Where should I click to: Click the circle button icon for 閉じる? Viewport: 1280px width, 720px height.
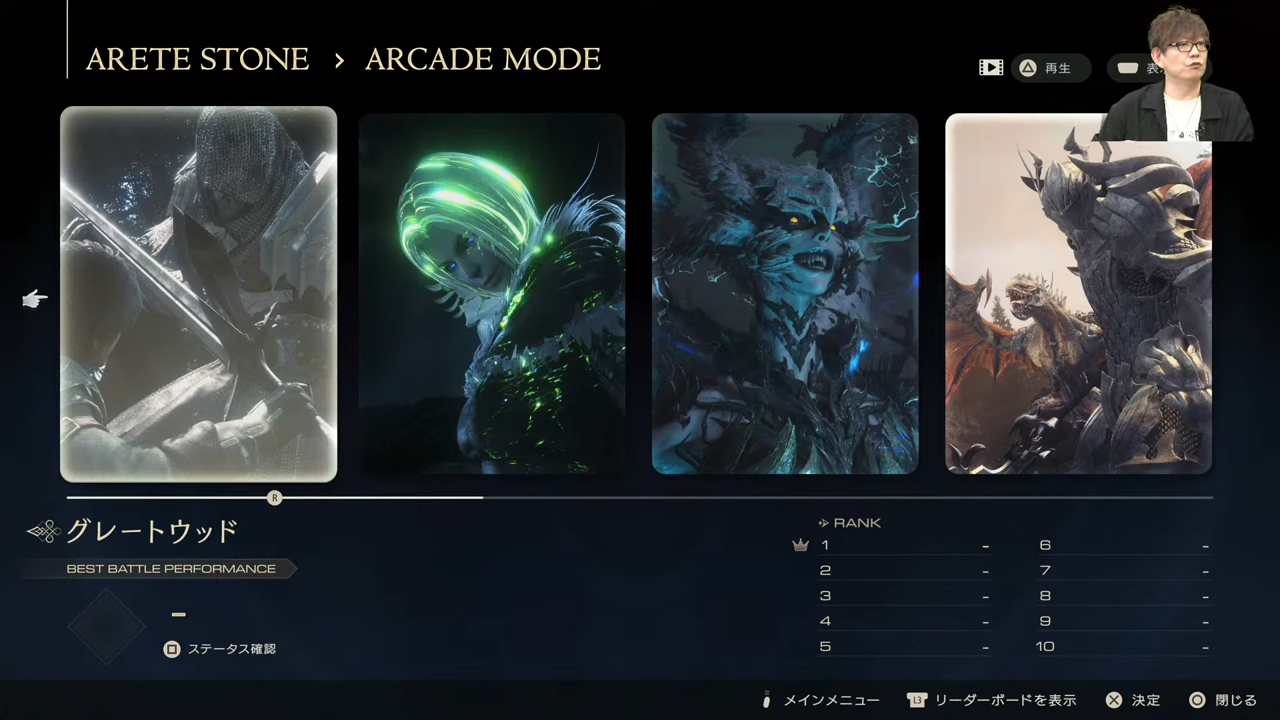[x=1197, y=700]
